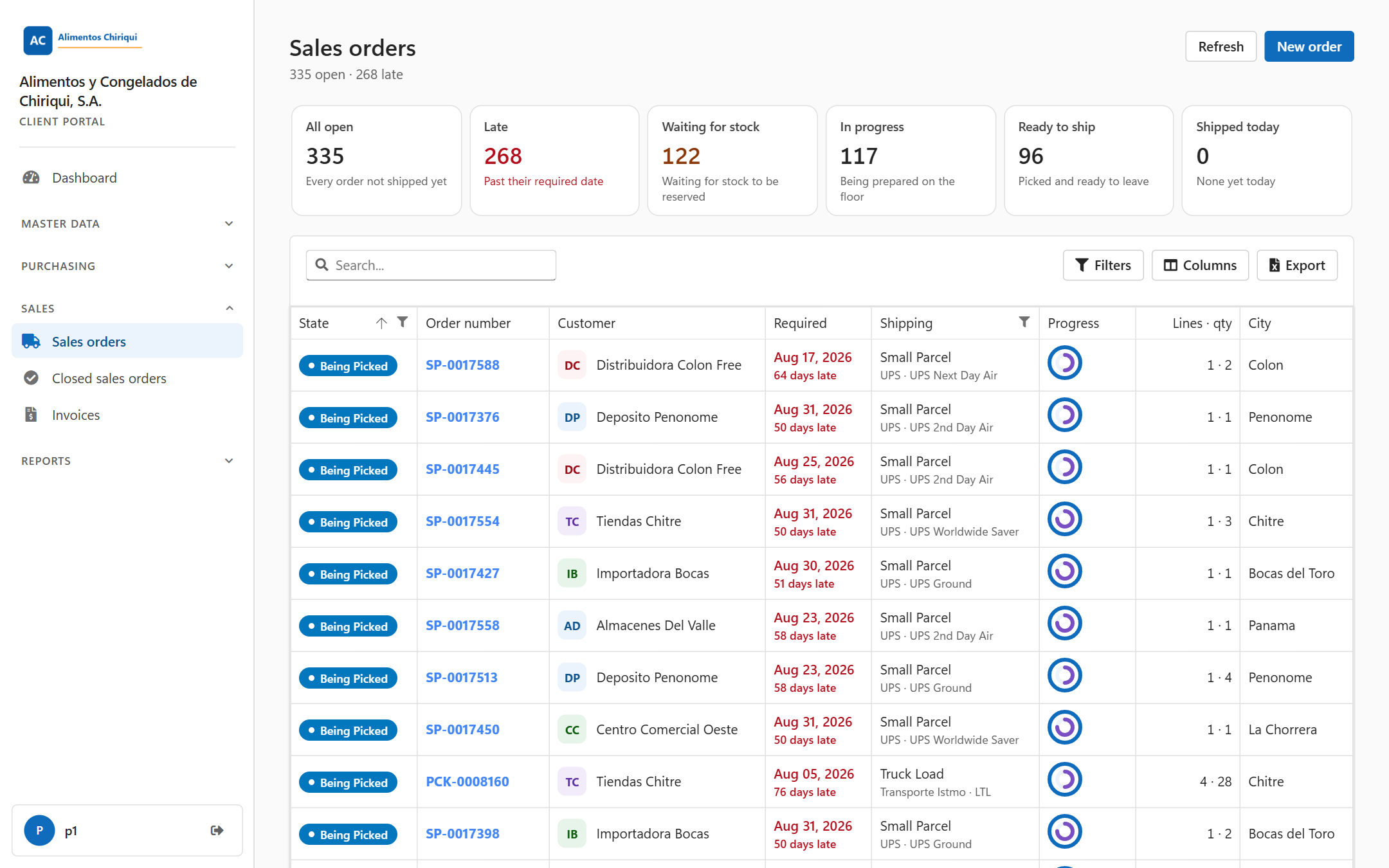Image resolution: width=1389 pixels, height=868 pixels.
Task: Expand the Master Data section
Action: point(127,224)
